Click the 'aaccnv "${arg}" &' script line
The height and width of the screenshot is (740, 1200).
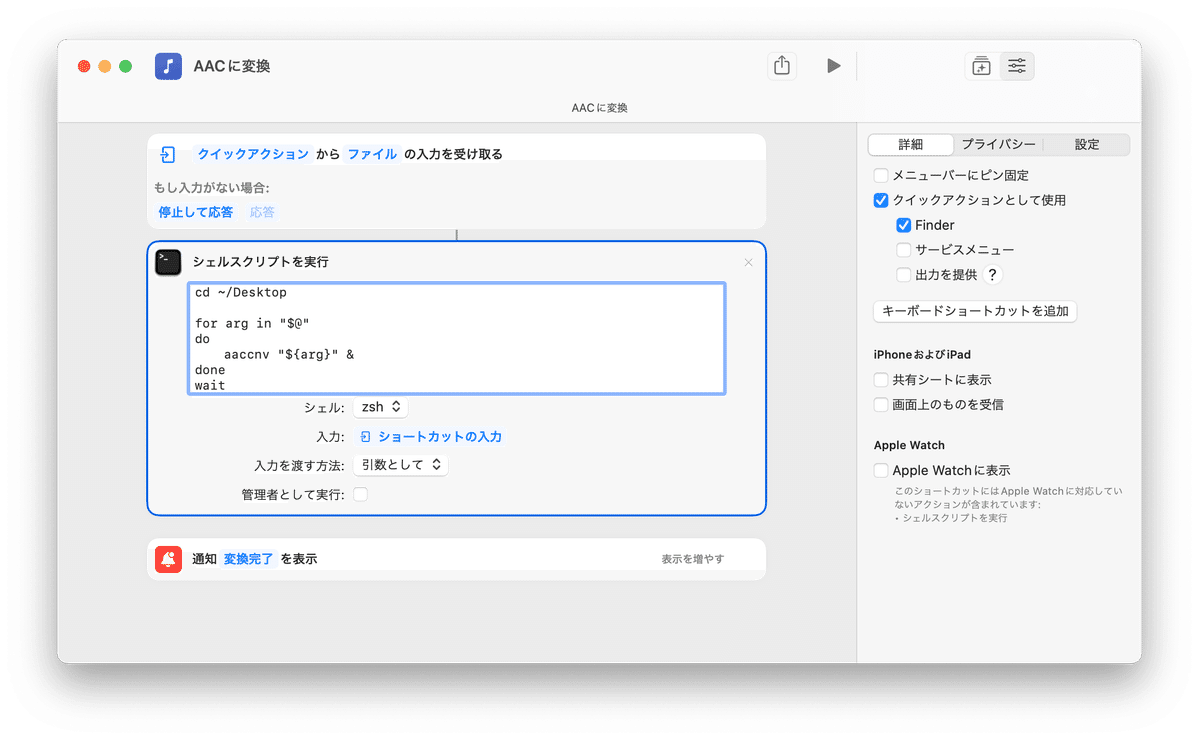[289, 354]
